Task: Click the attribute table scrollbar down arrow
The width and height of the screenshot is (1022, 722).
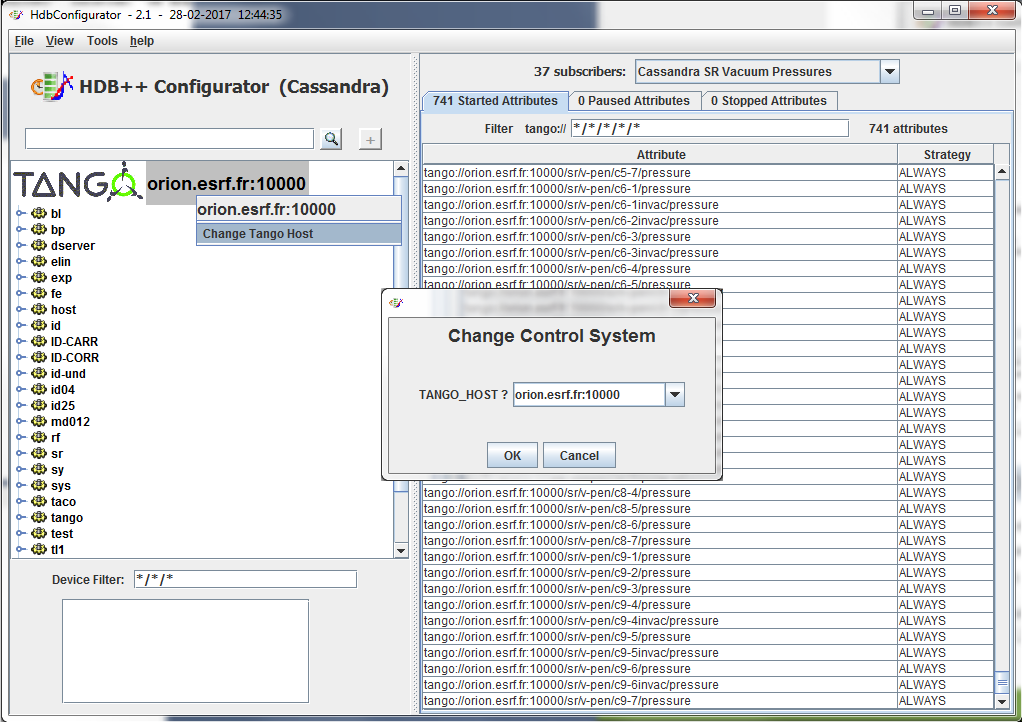Action: 1002,700
